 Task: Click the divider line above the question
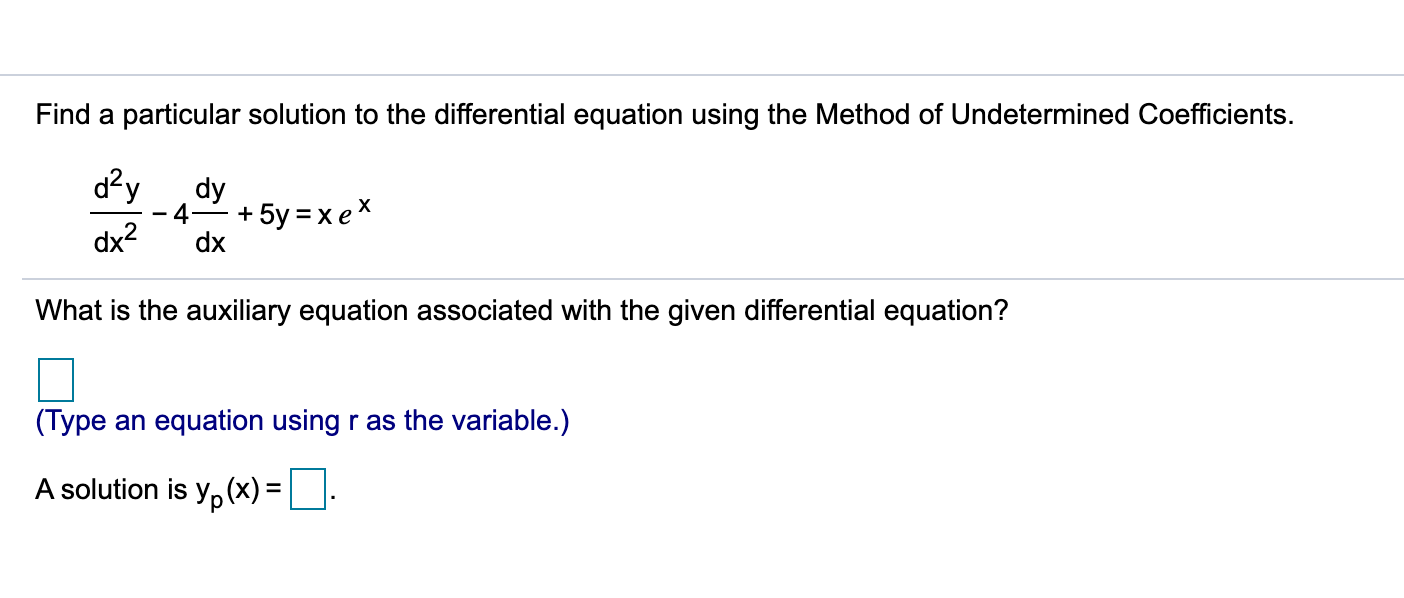(700, 75)
